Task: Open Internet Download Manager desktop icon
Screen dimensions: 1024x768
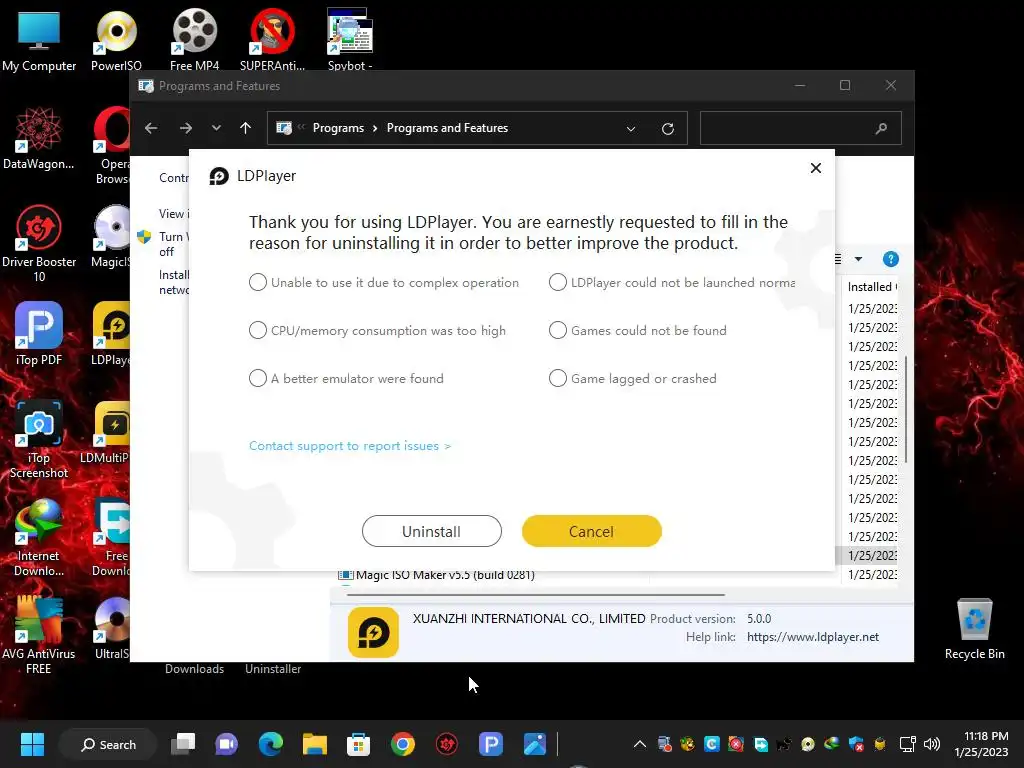Action: [x=39, y=538]
